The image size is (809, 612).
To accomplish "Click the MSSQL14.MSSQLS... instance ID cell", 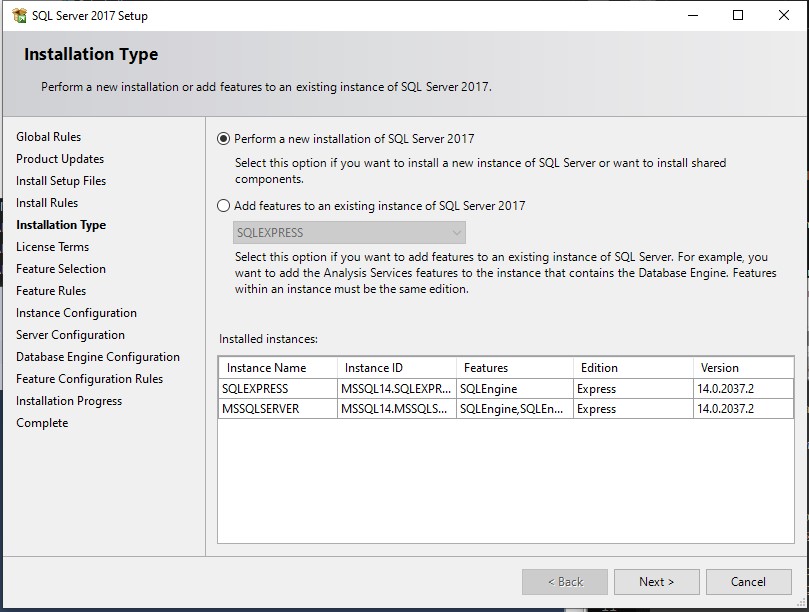I will [x=397, y=409].
